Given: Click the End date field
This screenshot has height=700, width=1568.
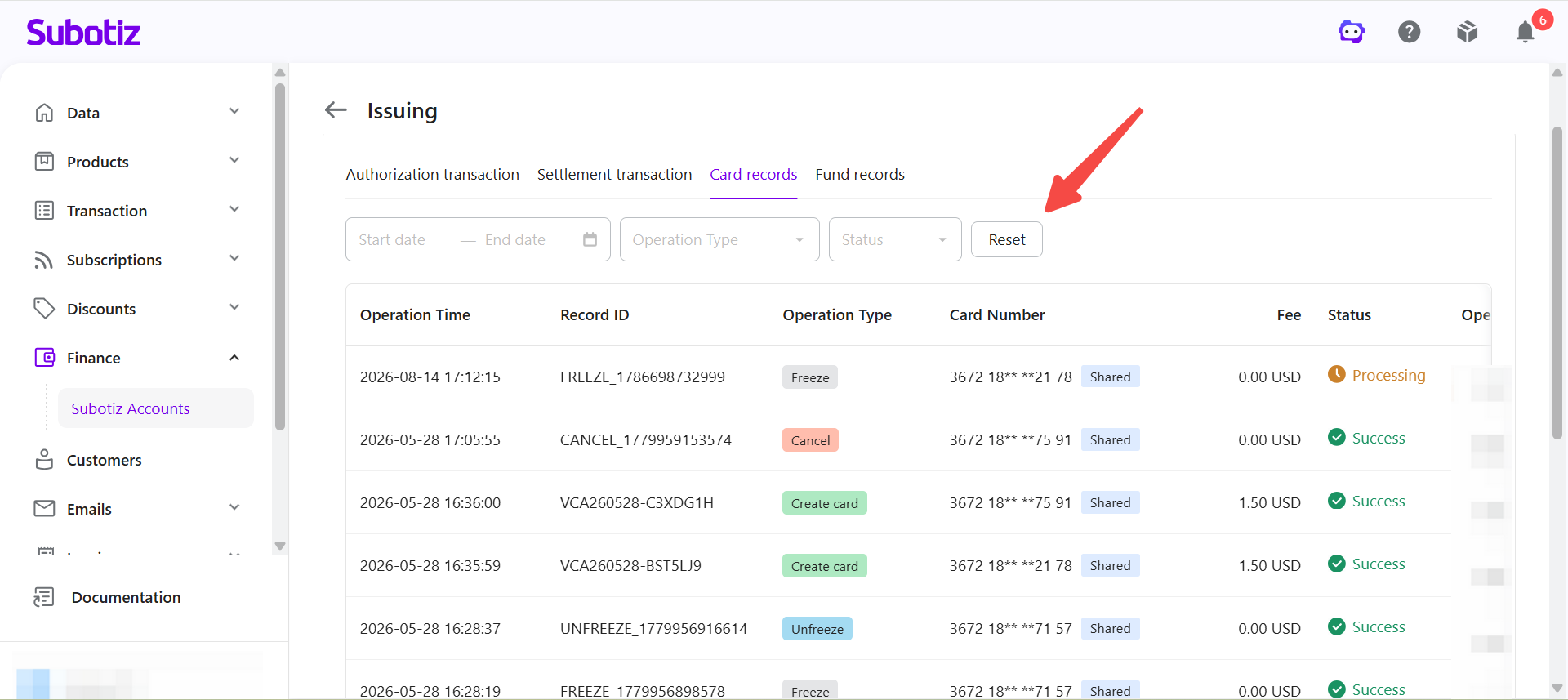Looking at the screenshot, I should coord(515,239).
